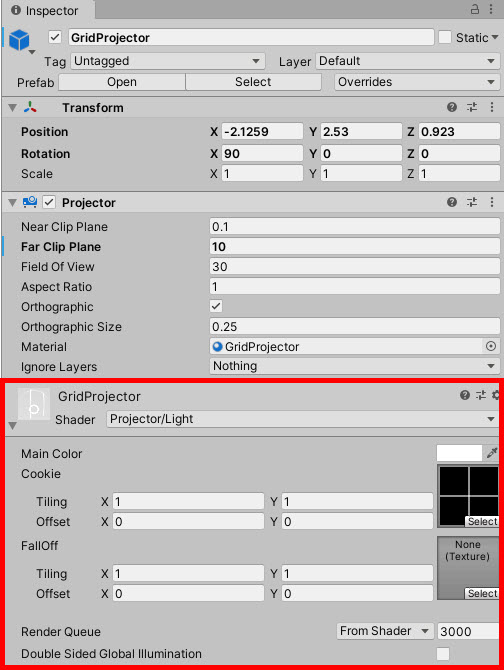
Task: Select the Inspector tab
Action: click(46, 10)
